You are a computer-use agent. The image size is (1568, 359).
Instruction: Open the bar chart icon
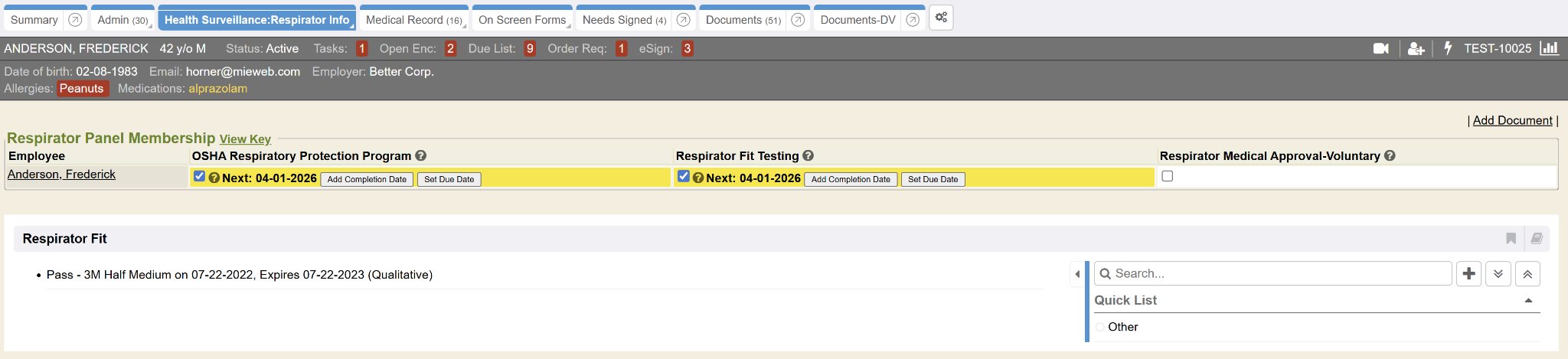(x=1549, y=48)
